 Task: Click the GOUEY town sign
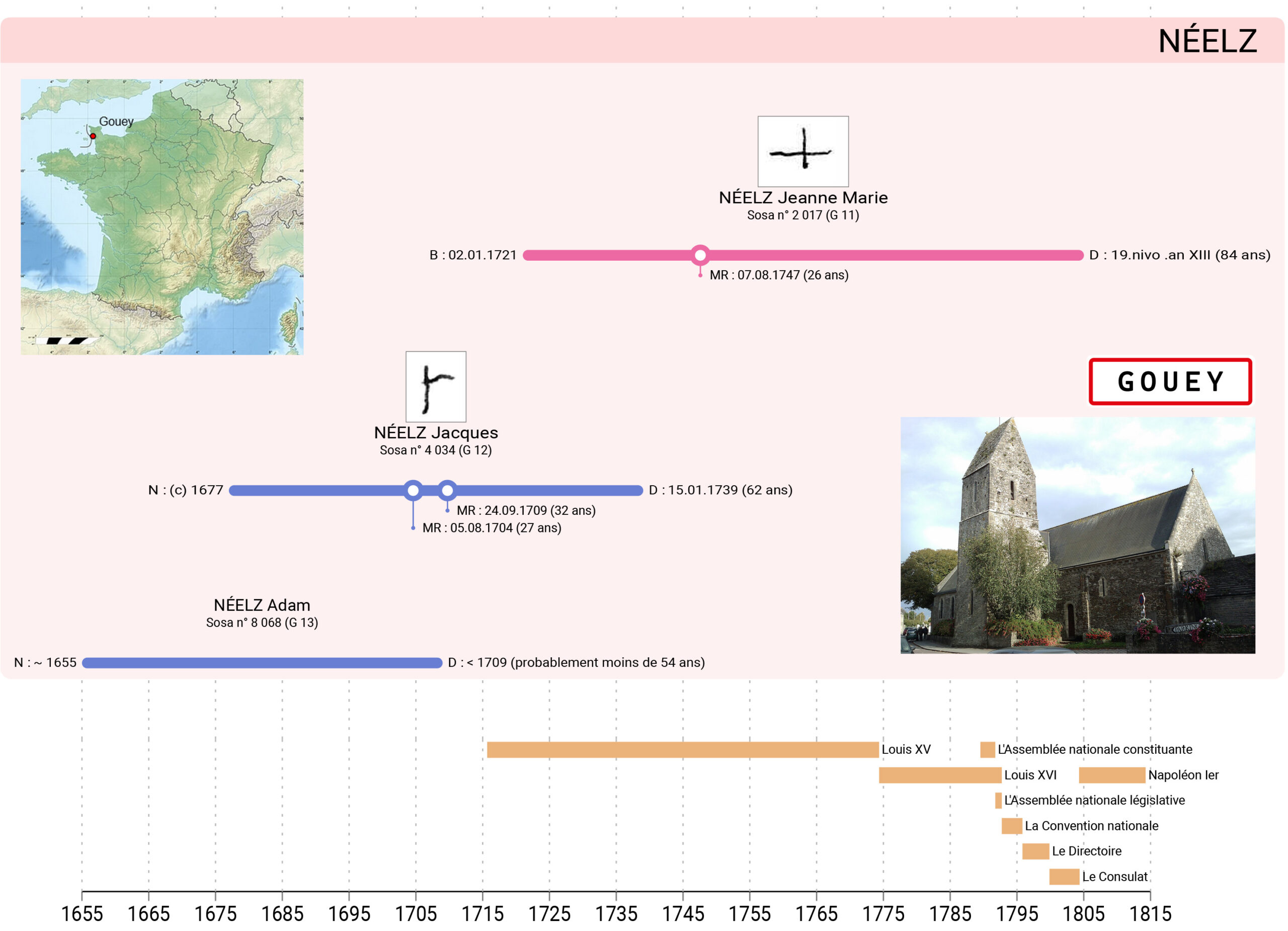tap(1170, 381)
